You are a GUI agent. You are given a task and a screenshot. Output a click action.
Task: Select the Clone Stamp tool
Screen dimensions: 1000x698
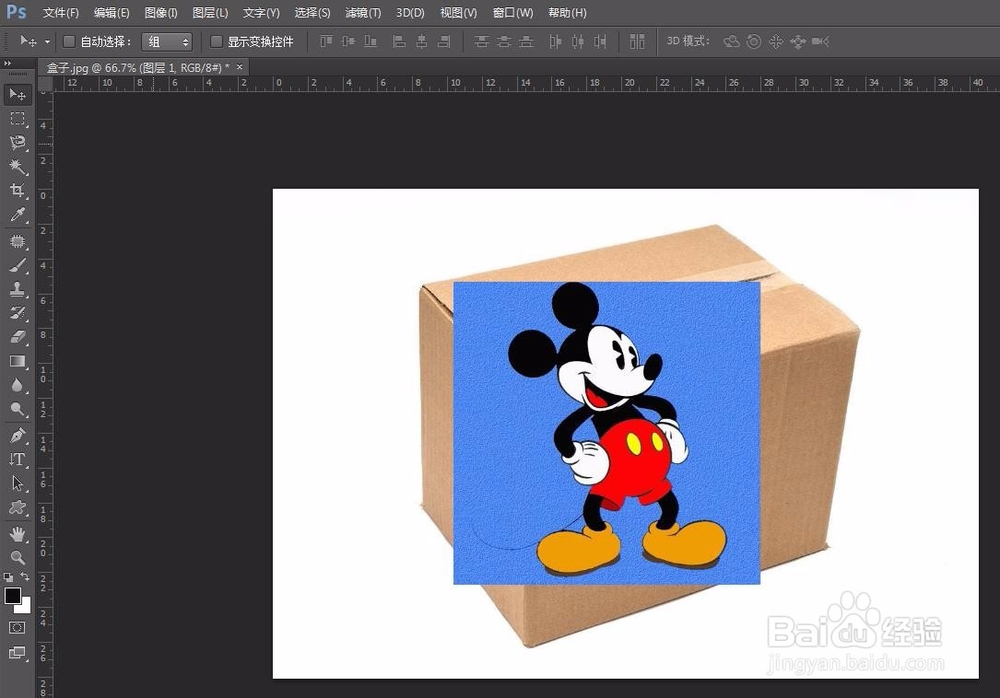pyautogui.click(x=17, y=289)
